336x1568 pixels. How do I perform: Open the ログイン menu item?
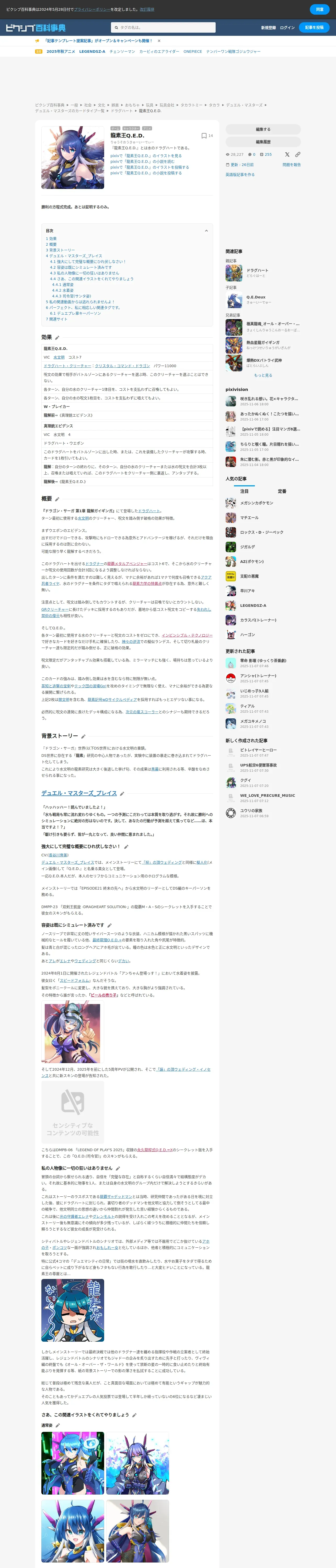(x=287, y=27)
